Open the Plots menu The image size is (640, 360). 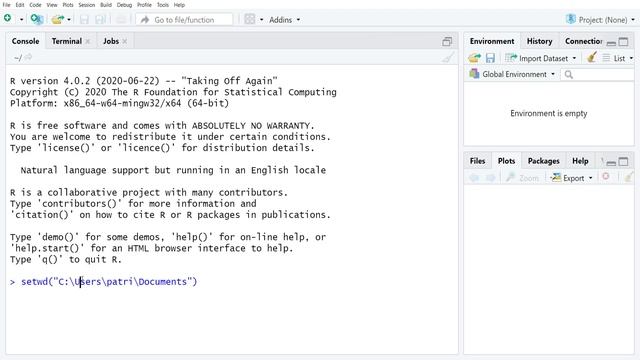tap(68, 5)
